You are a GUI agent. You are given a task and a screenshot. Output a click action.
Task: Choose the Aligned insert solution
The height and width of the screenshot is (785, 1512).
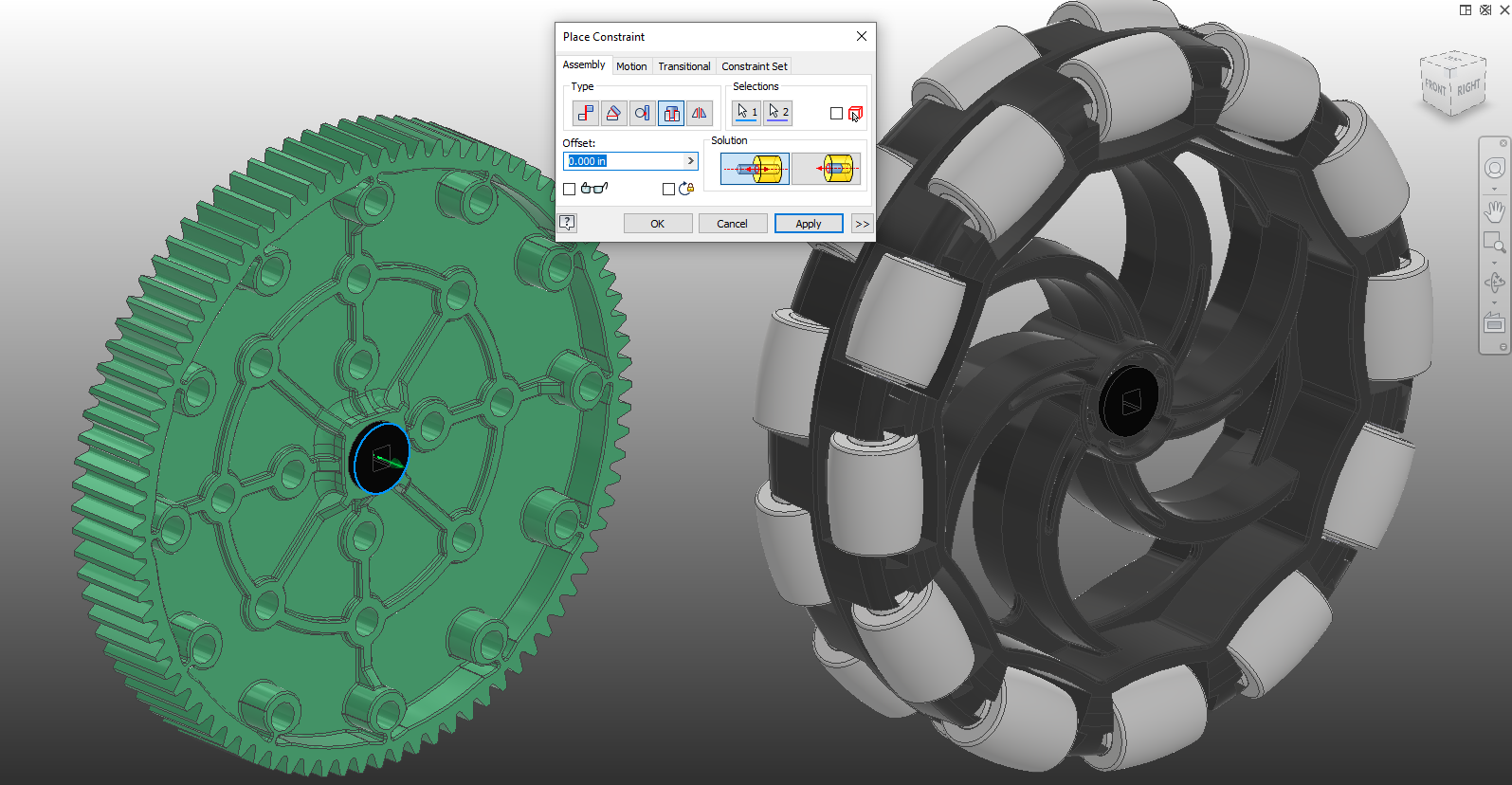pyautogui.click(x=826, y=169)
